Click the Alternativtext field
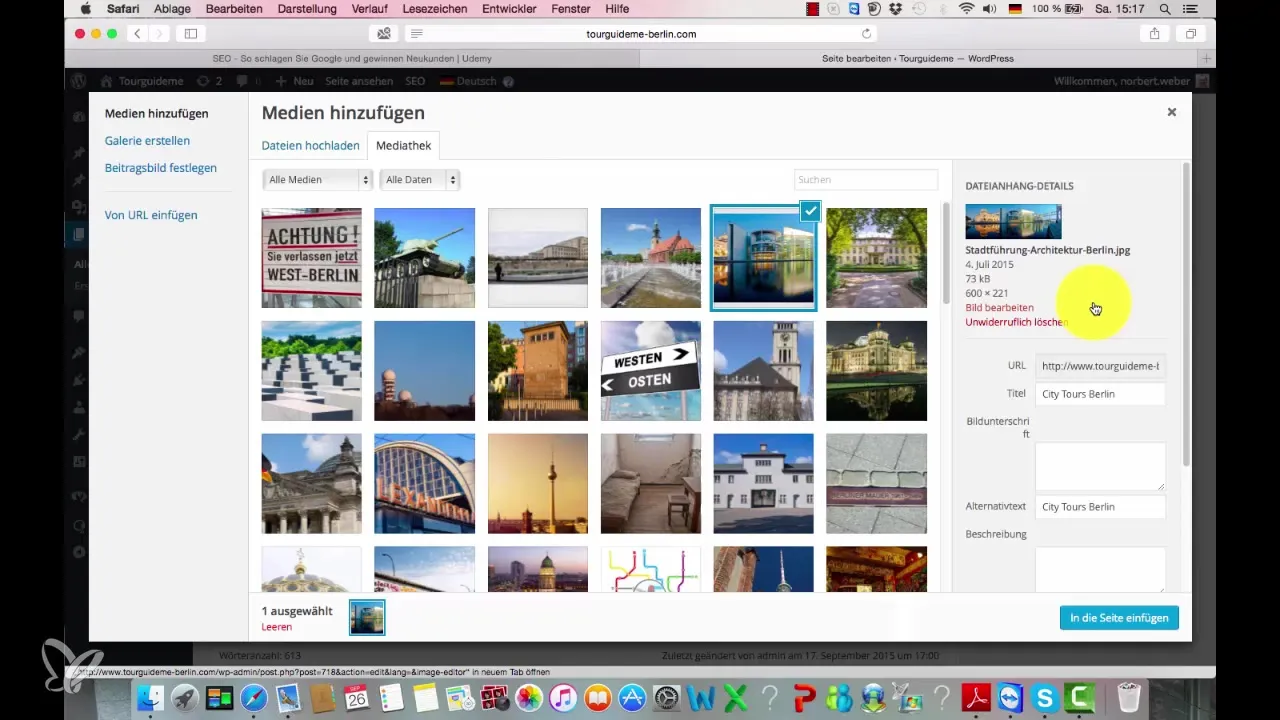 [x=1100, y=507]
